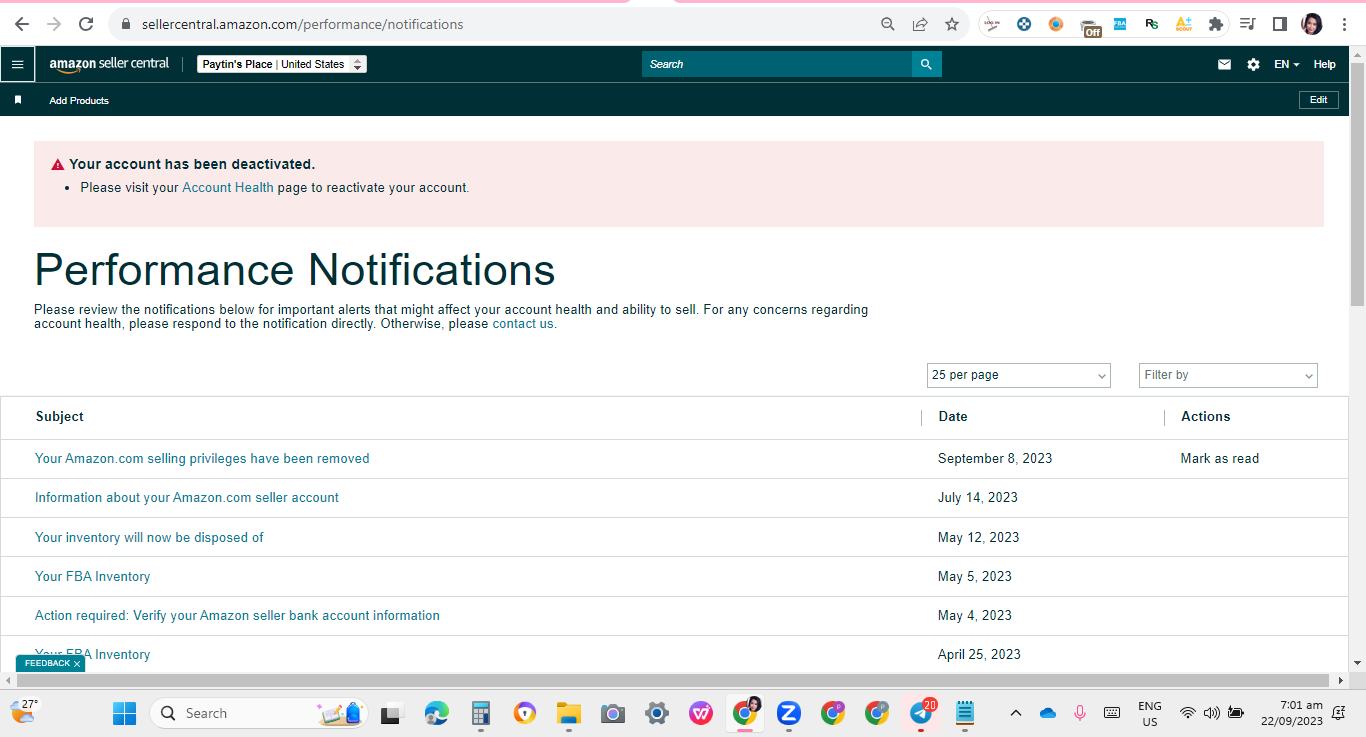
Task: Open the extension with the Off badge
Action: pyautogui.click(x=1090, y=26)
